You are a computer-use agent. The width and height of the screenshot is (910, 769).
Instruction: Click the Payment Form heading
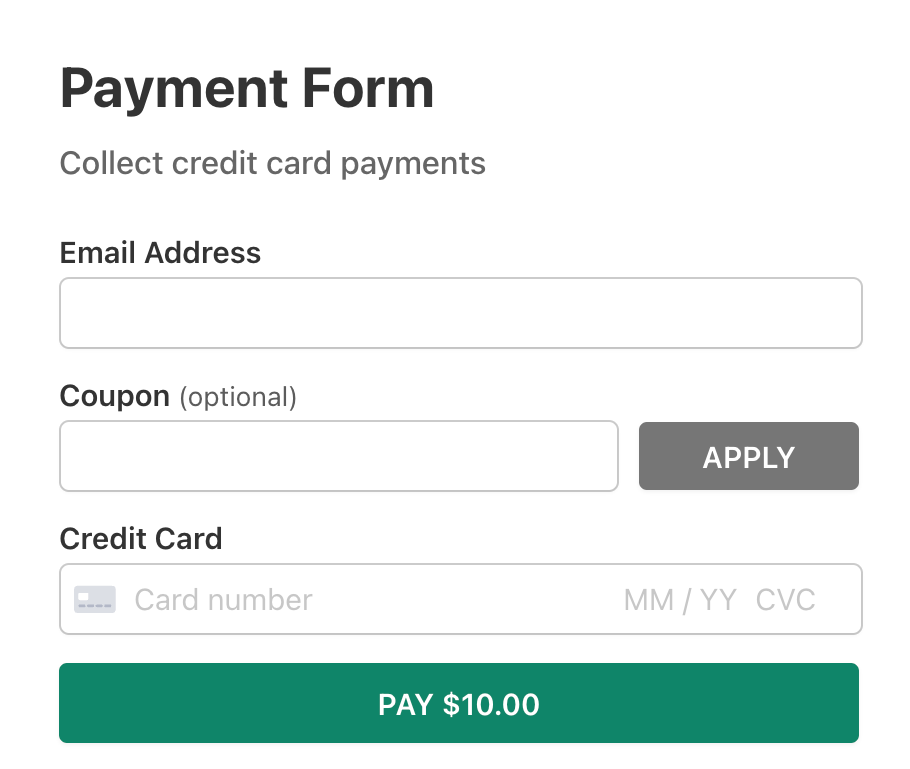pyautogui.click(x=247, y=88)
